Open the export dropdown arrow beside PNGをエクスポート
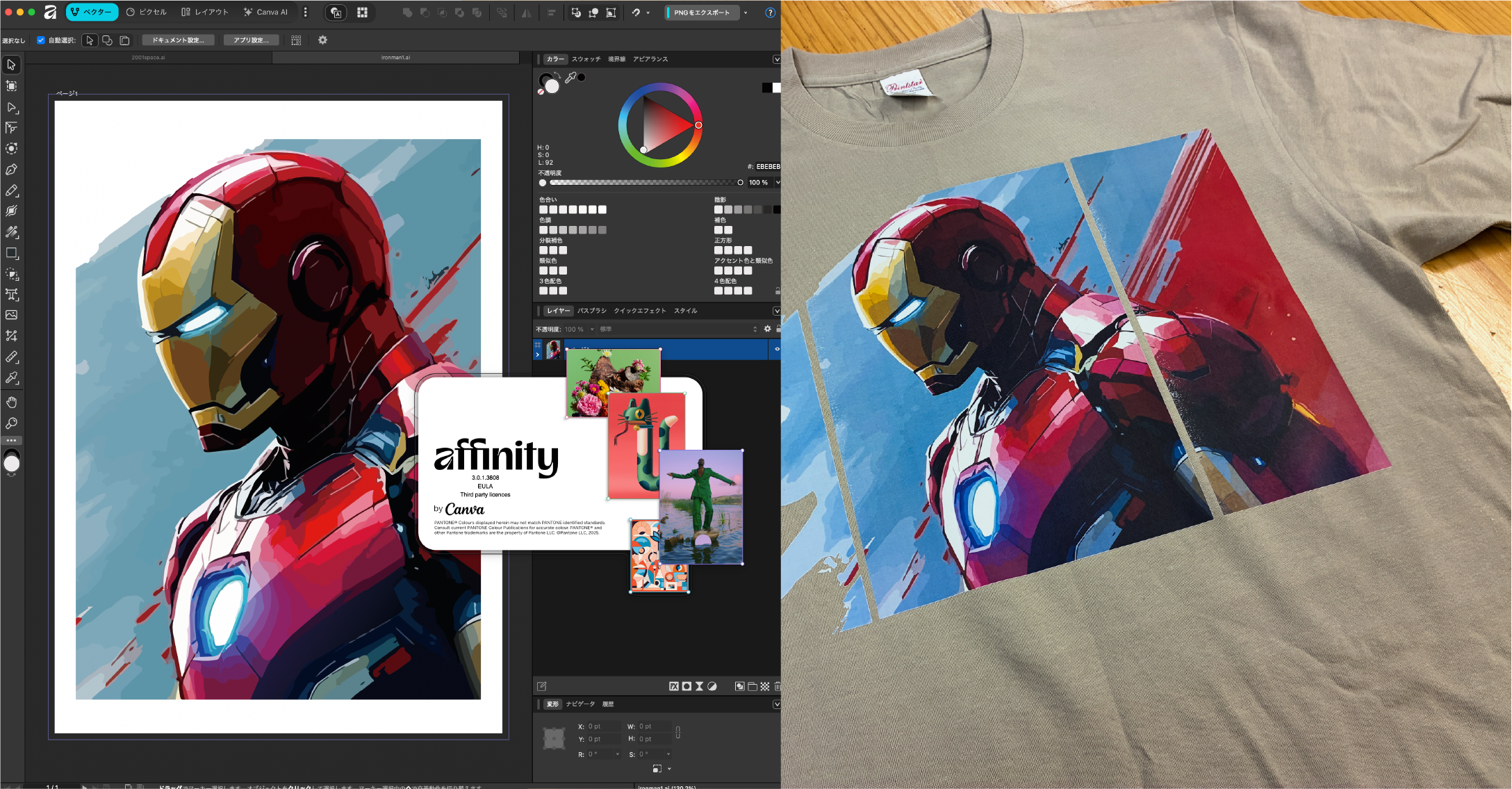This screenshot has width=1512, height=789. [x=746, y=13]
